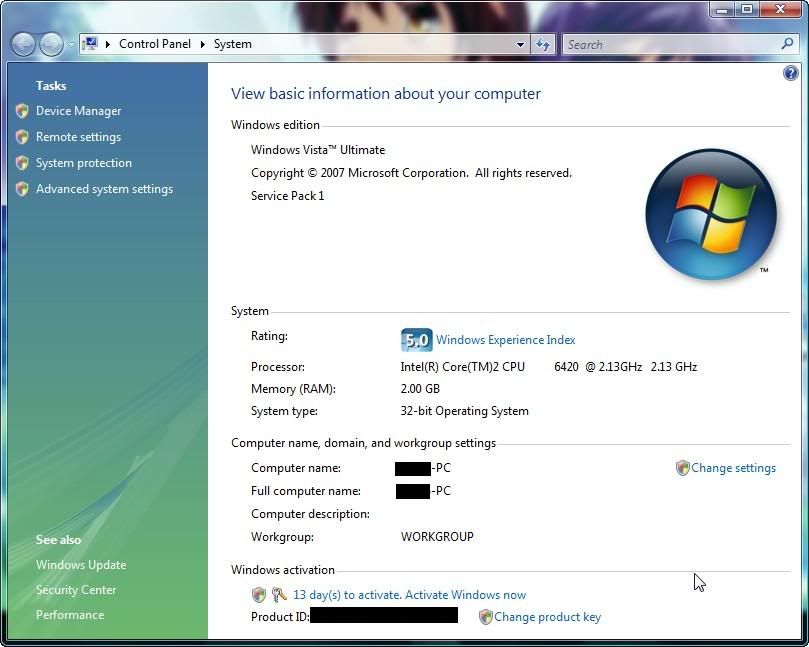This screenshot has width=809, height=647.
Task: Click inside the Search input field
Action: pyautogui.click(x=670, y=44)
